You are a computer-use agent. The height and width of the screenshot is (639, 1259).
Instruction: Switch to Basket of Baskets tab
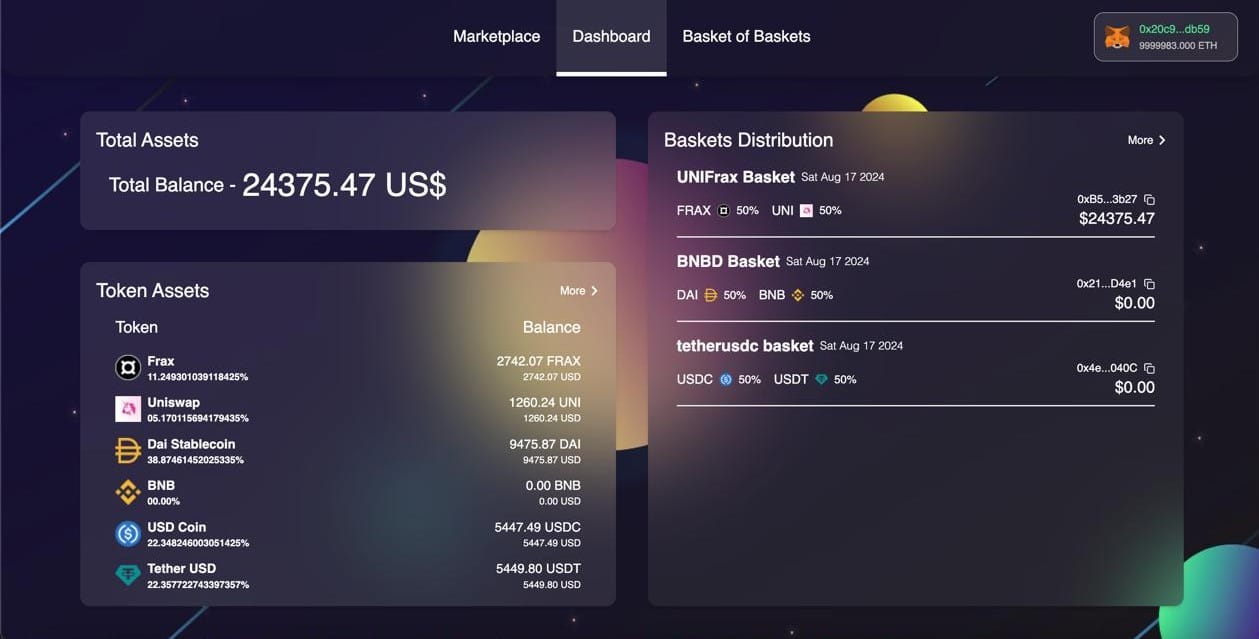pyautogui.click(x=746, y=36)
